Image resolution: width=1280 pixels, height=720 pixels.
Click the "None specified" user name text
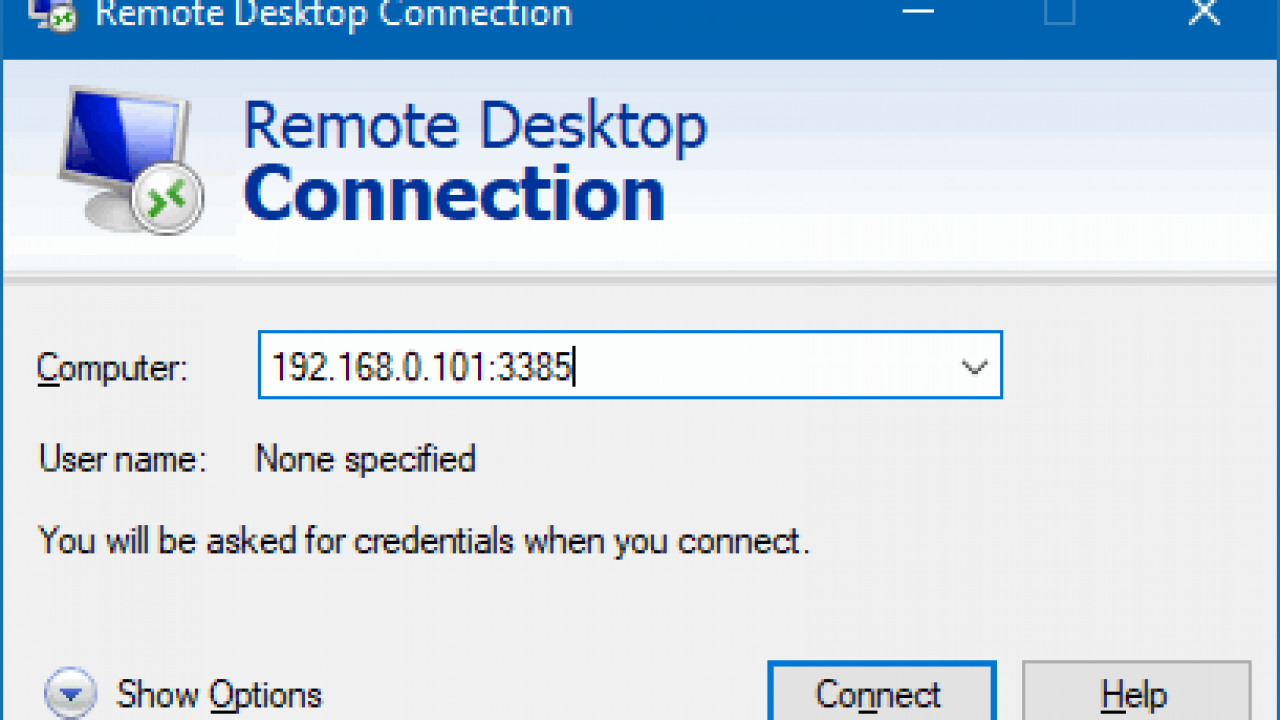pyautogui.click(x=365, y=460)
